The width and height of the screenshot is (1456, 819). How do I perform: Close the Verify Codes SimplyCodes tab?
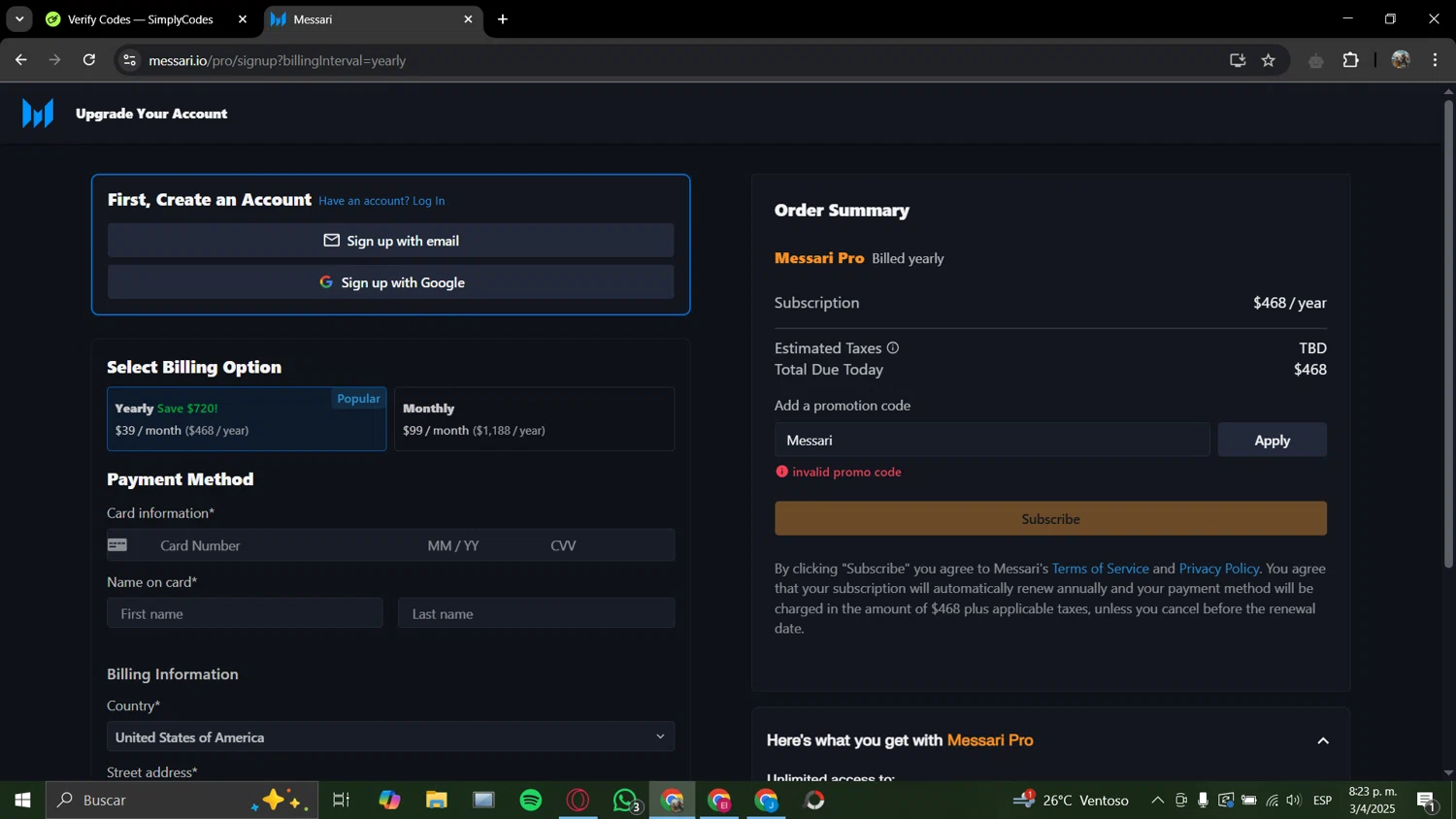[x=243, y=19]
